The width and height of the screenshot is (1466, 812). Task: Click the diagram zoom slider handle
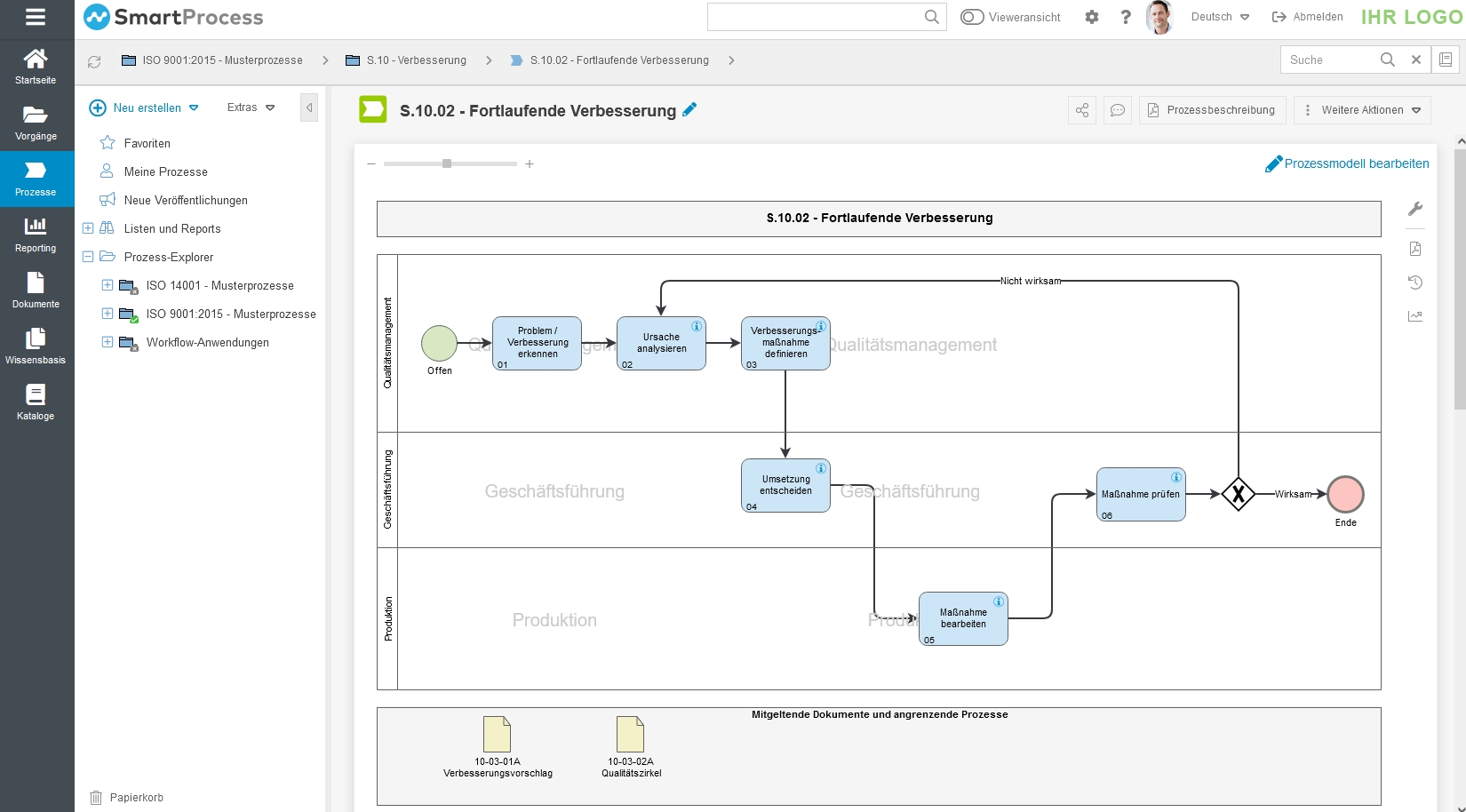[447, 163]
